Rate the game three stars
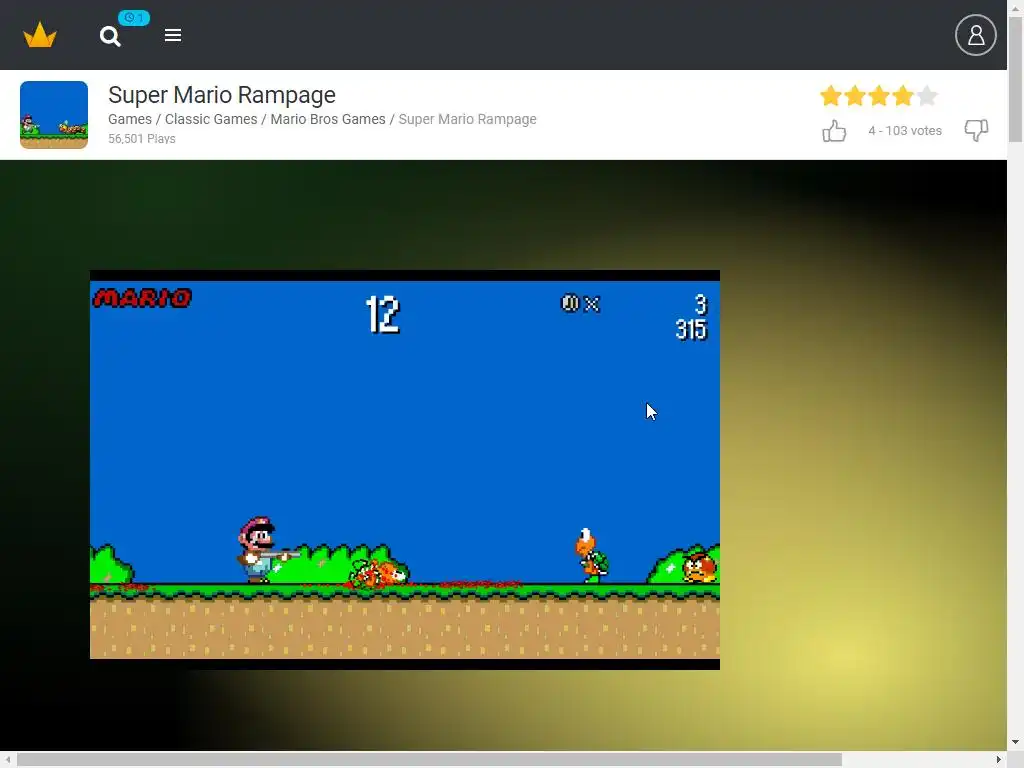The height and width of the screenshot is (768, 1024). [879, 96]
